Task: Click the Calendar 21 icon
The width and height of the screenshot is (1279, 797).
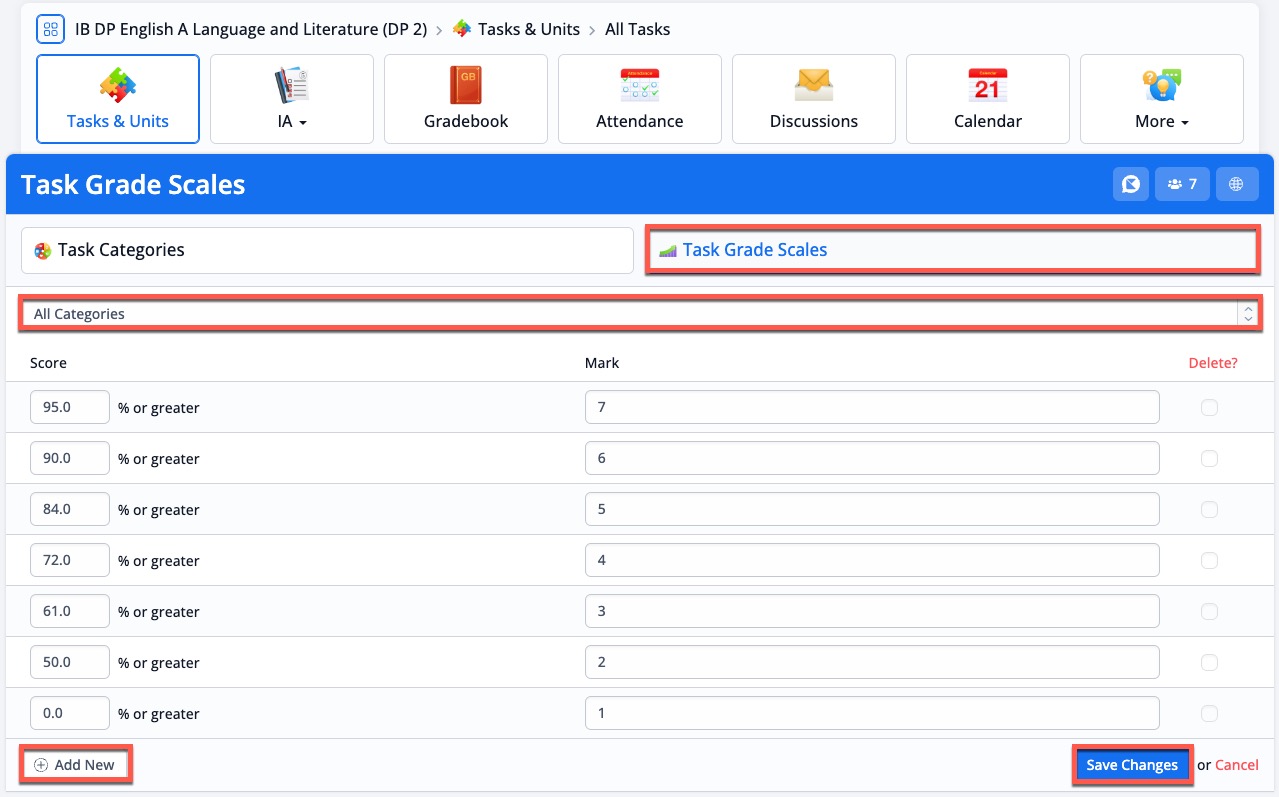Action: click(988, 86)
